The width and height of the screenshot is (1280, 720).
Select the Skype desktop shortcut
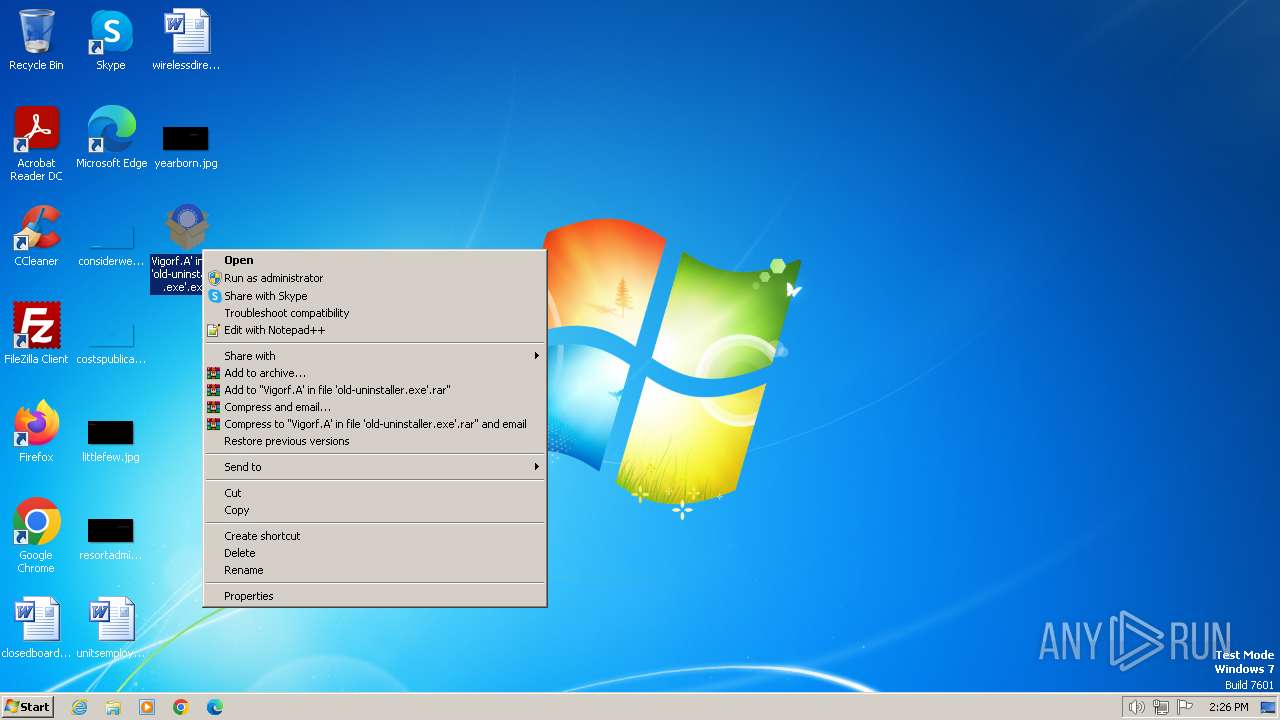pos(111,40)
